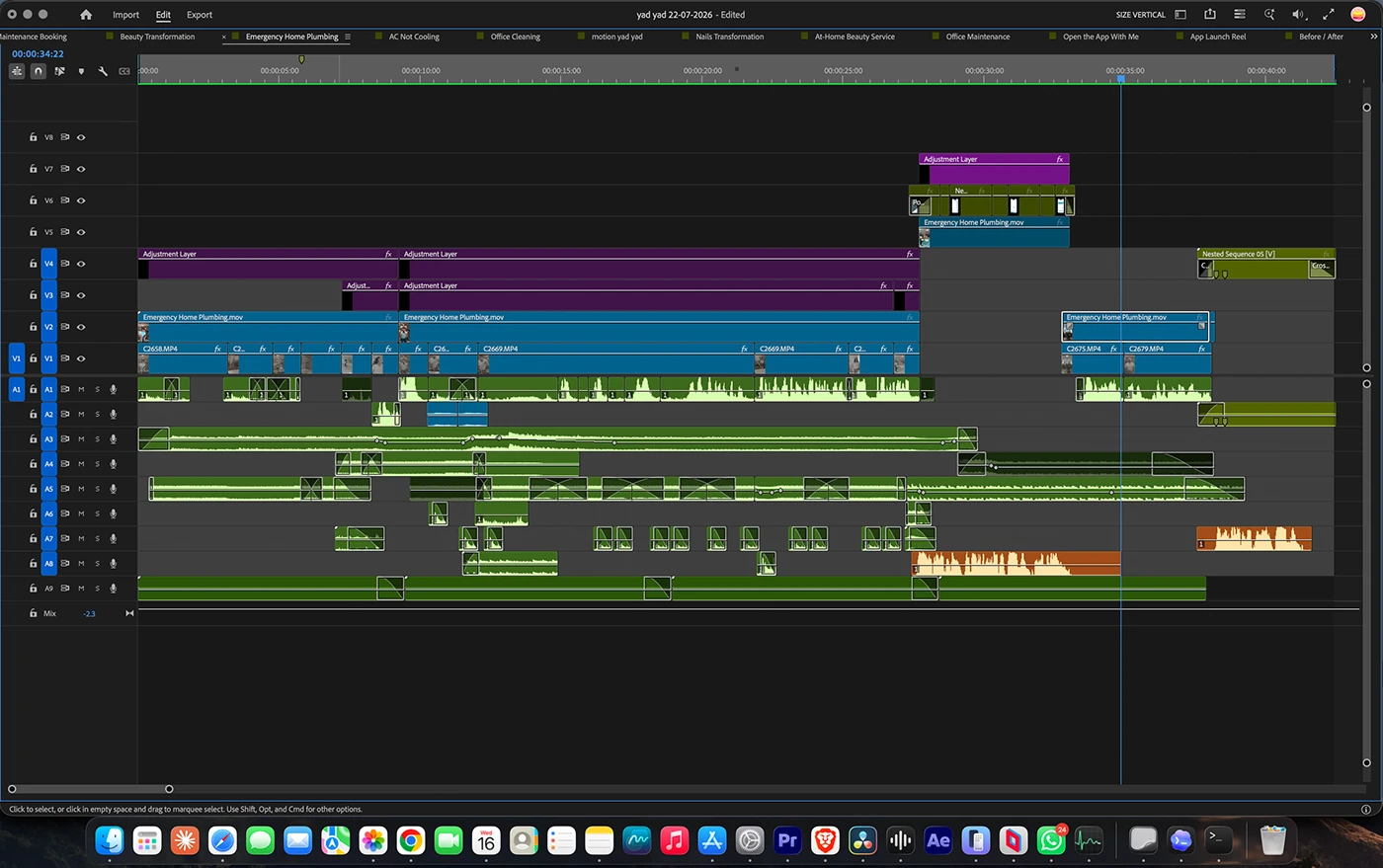Viewport: 1383px width, 868px height.
Task: Toggle lock on track V7
Action: (33, 169)
